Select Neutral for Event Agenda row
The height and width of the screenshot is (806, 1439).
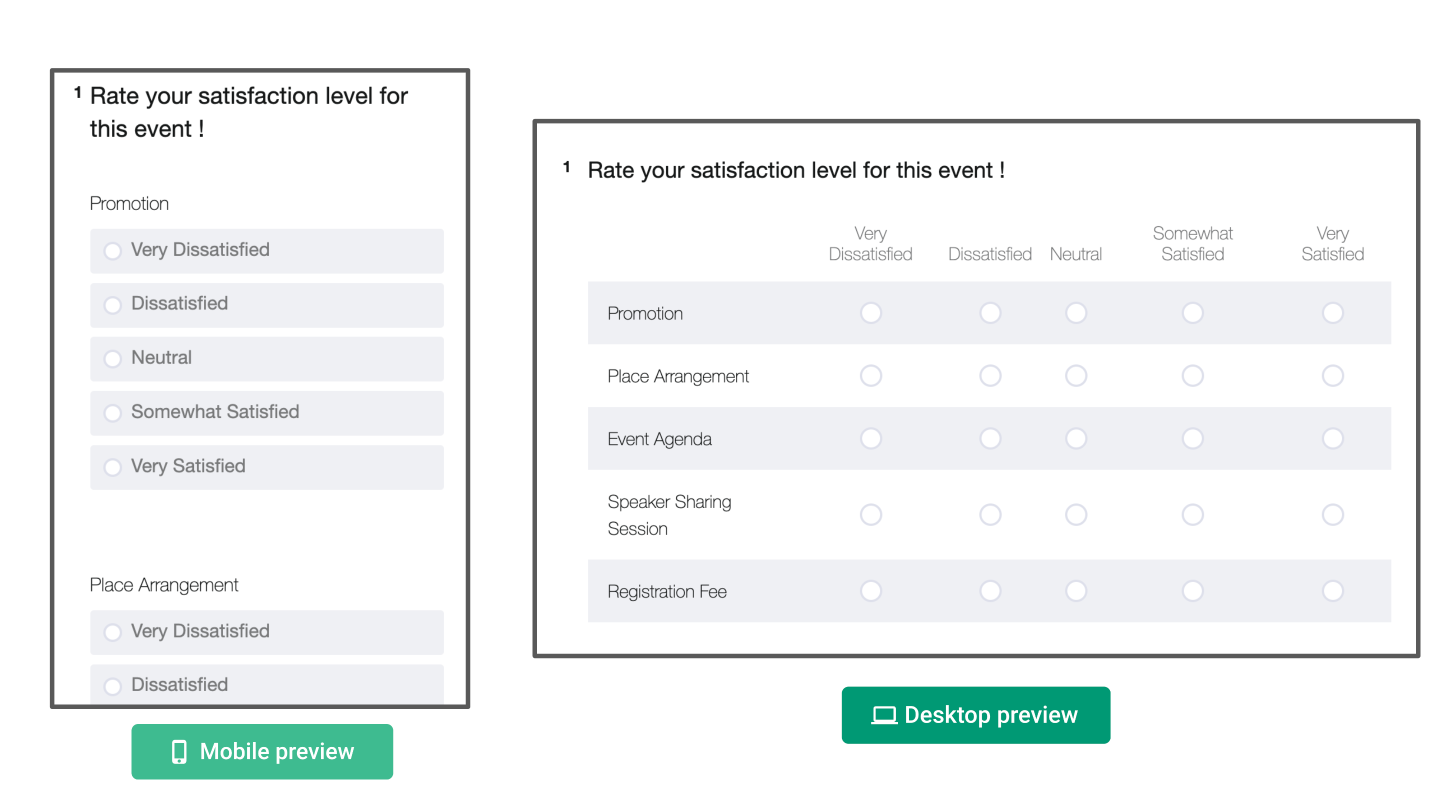1075,438
